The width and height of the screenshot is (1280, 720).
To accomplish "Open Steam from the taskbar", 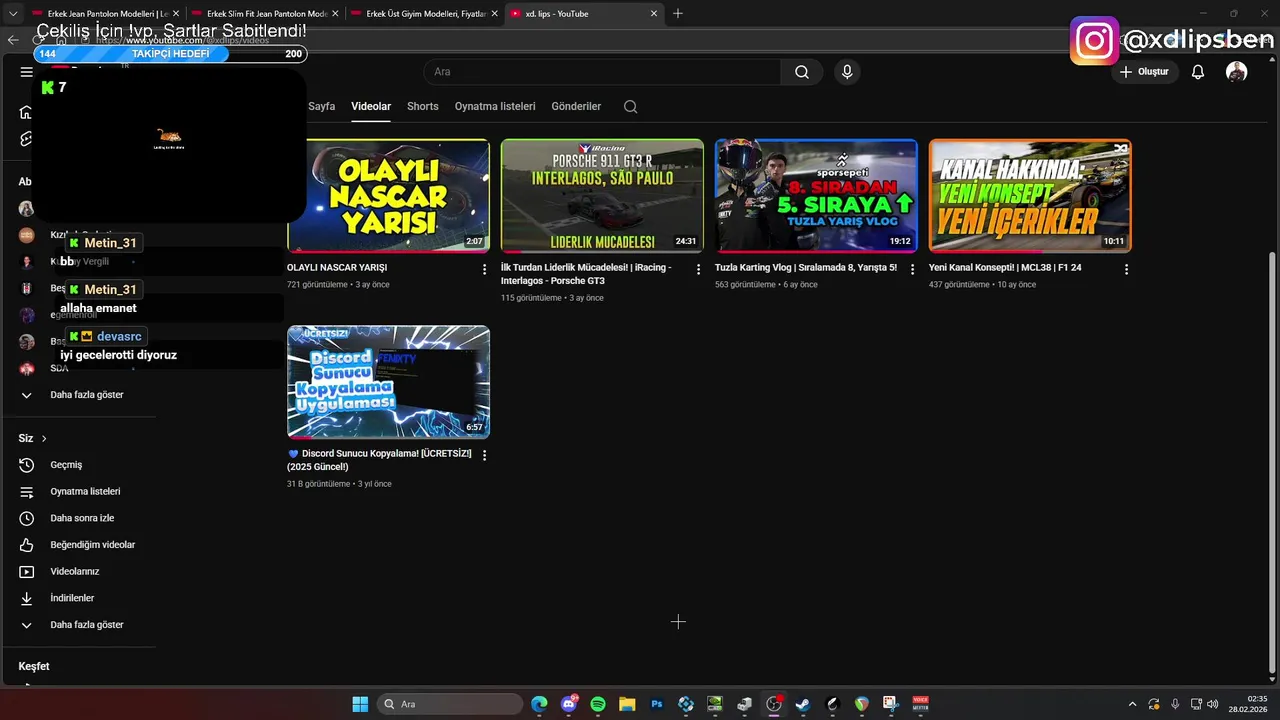I will coord(802,704).
